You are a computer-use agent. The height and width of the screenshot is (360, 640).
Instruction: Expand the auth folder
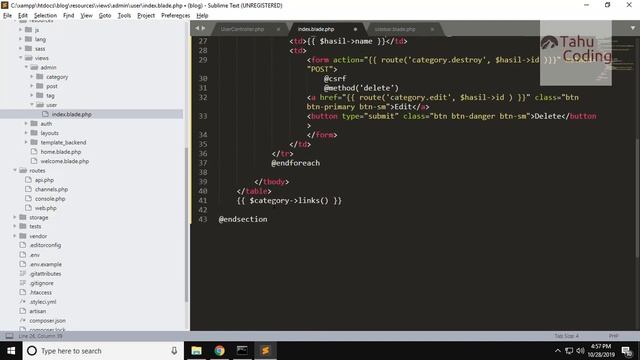(x=26, y=124)
